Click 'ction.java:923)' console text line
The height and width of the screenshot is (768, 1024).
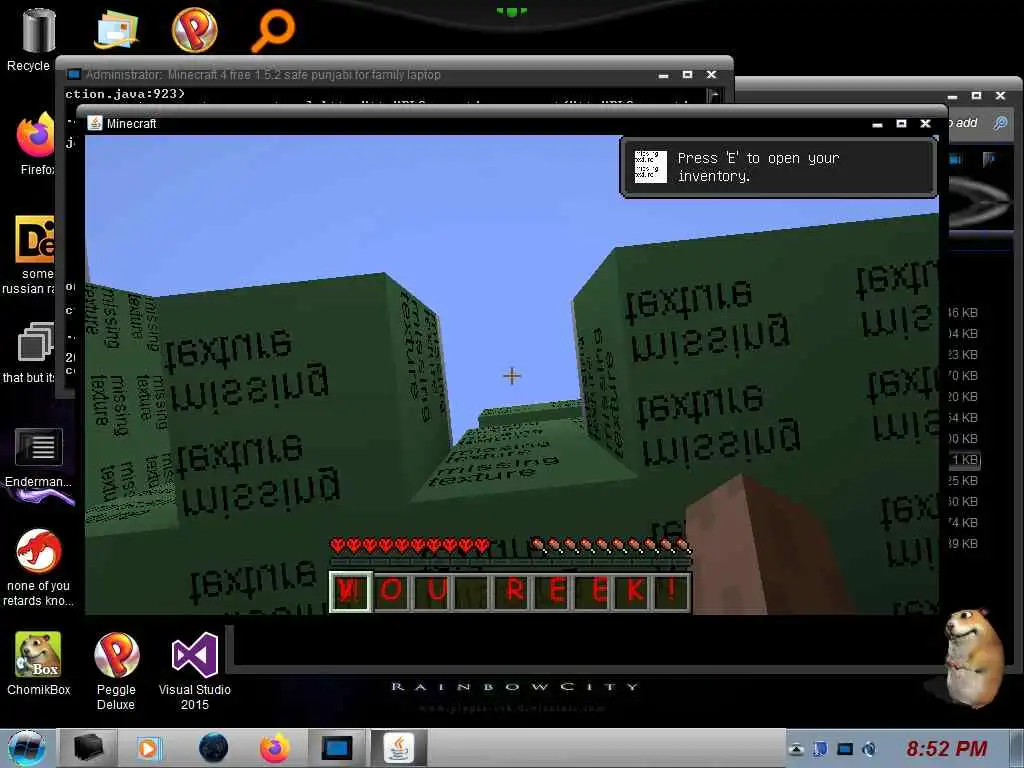pos(125,94)
